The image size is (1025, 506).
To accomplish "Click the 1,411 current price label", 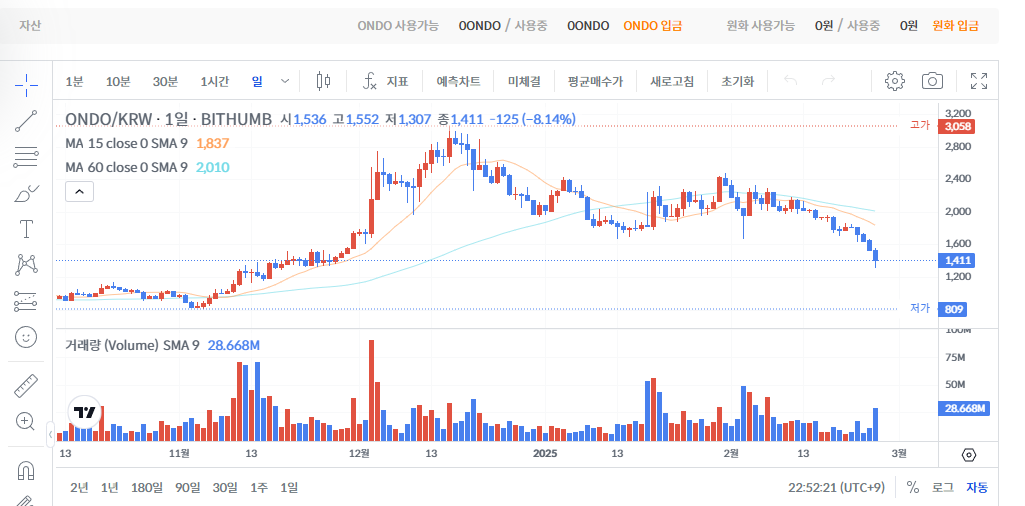I will pyautogui.click(x=956, y=261).
